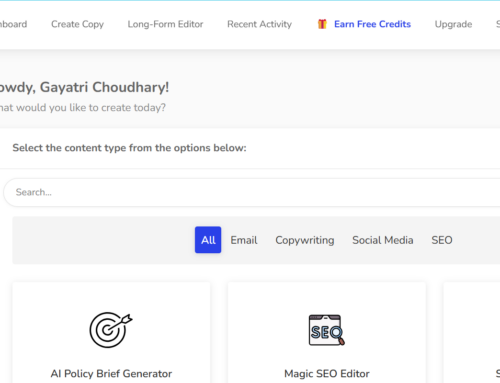
Task: Filter content types by Email
Action: pos(244,240)
